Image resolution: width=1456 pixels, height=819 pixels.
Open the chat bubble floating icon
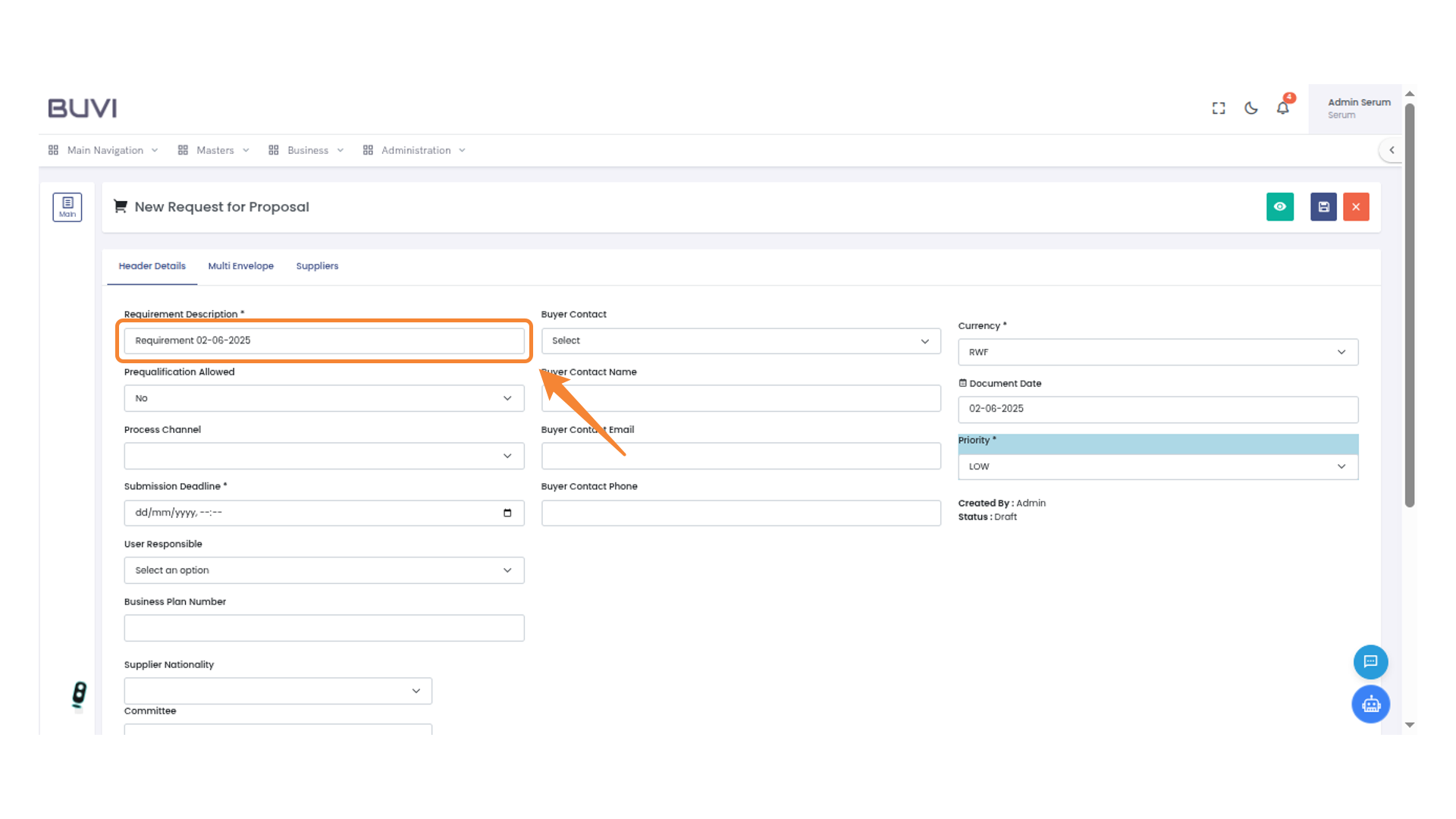1370,661
